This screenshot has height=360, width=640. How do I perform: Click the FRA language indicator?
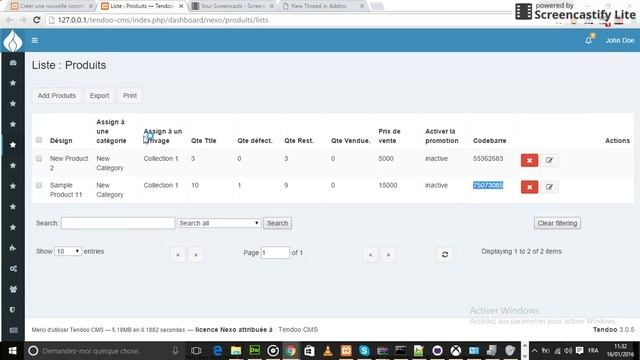point(593,351)
